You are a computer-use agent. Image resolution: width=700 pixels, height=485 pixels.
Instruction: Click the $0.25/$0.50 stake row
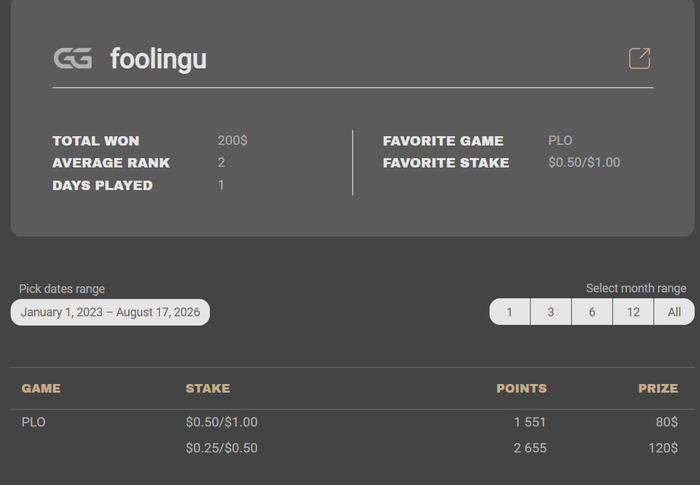point(221,448)
